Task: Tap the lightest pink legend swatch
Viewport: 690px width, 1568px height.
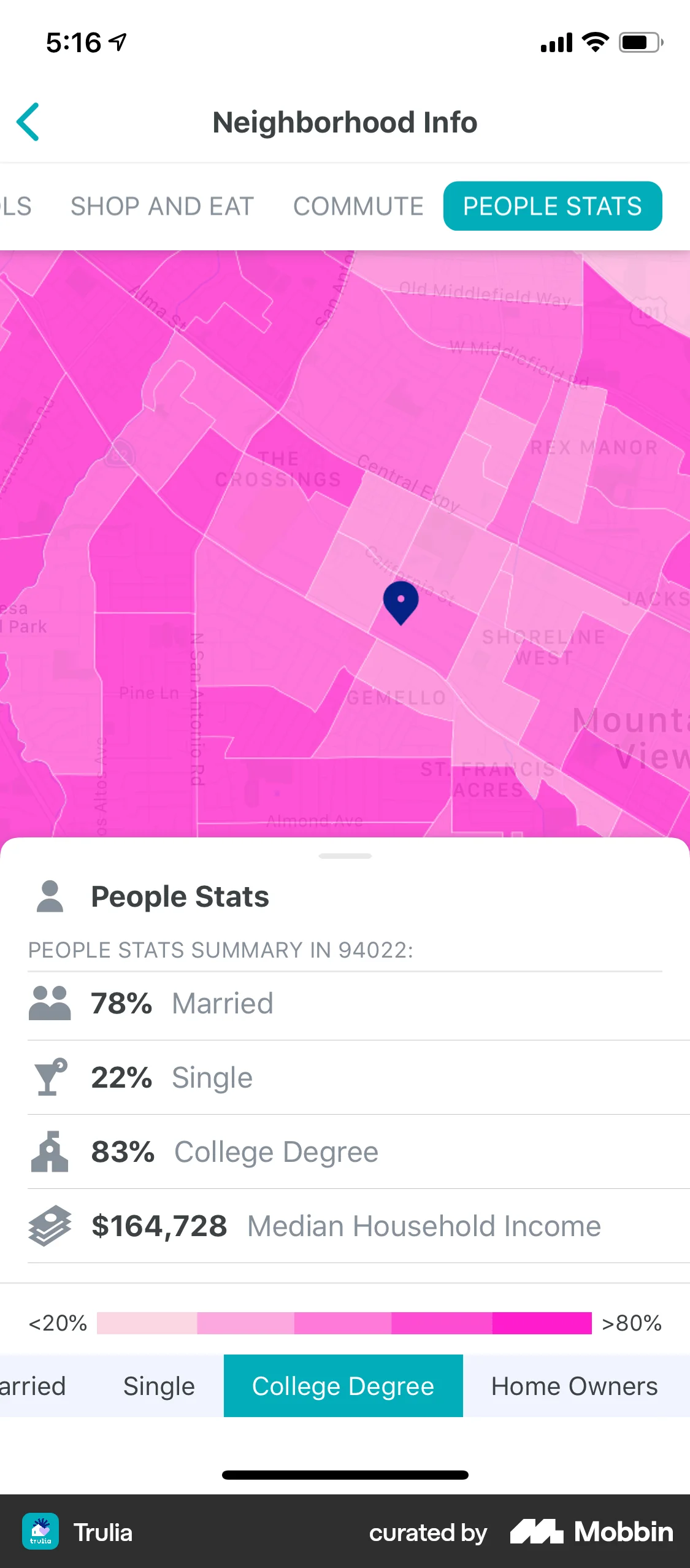Action: 147,1323
